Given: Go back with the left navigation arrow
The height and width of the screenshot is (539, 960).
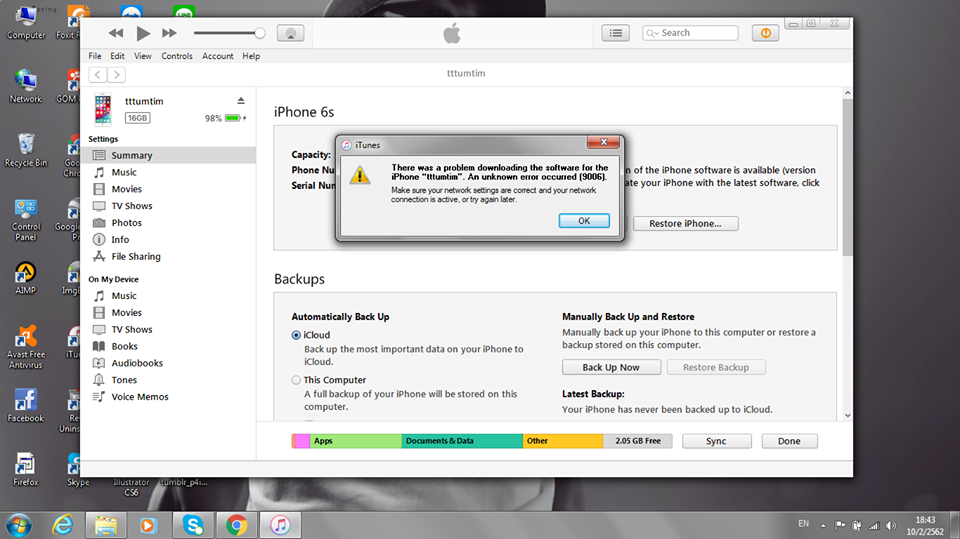Looking at the screenshot, I should pyautogui.click(x=98, y=75).
